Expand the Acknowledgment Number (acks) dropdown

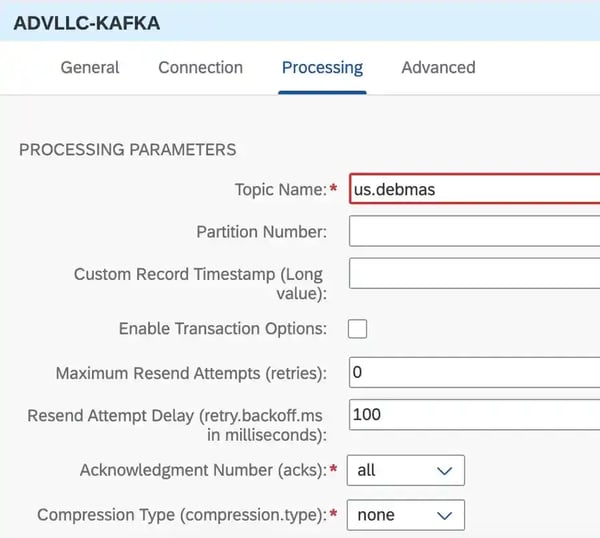[x=406, y=470]
